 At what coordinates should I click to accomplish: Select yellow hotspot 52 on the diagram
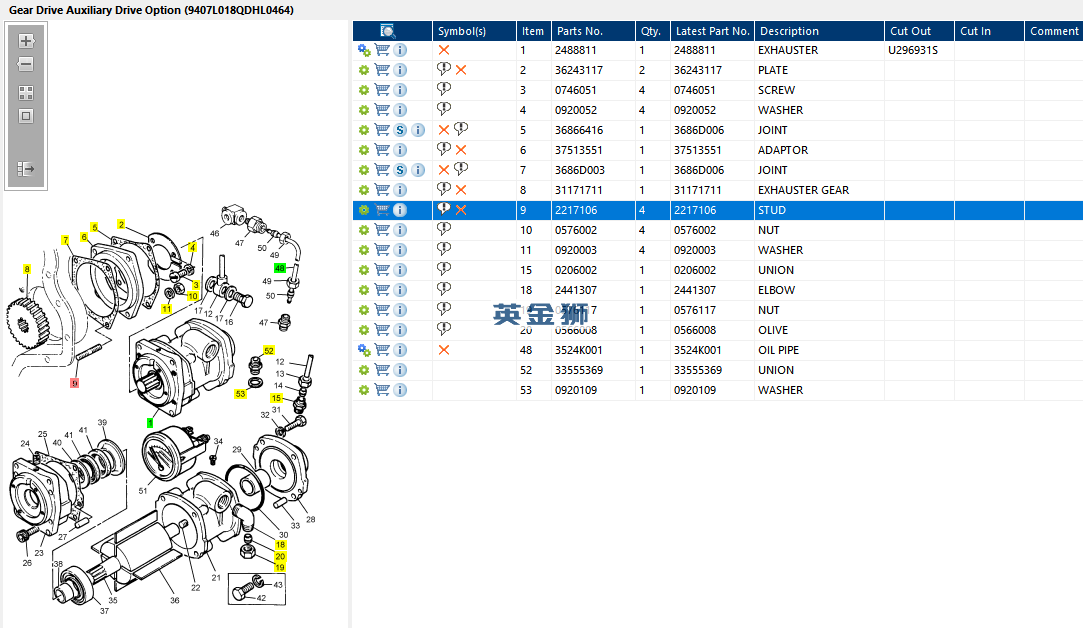(269, 351)
